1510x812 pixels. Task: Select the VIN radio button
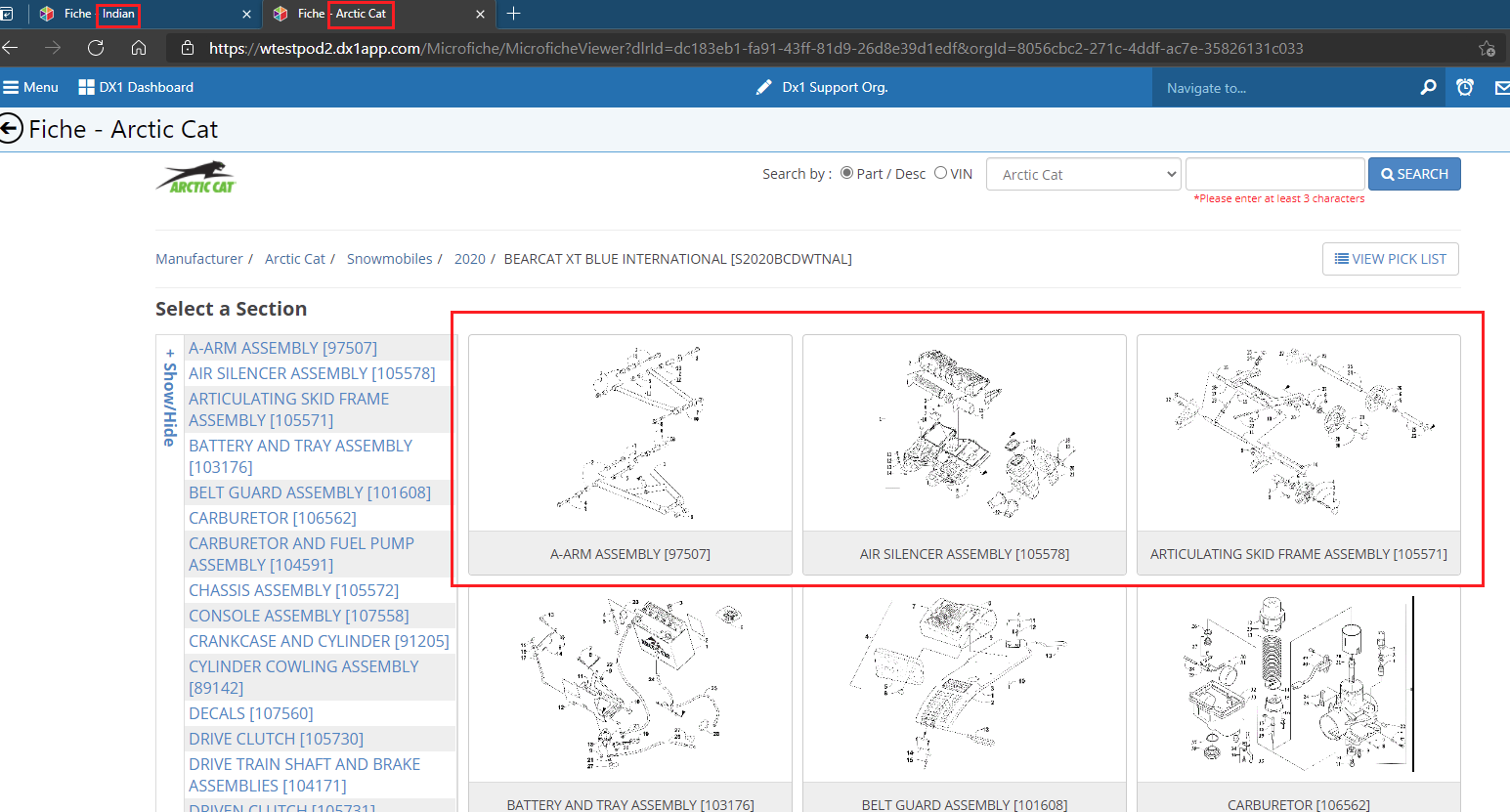coord(940,173)
